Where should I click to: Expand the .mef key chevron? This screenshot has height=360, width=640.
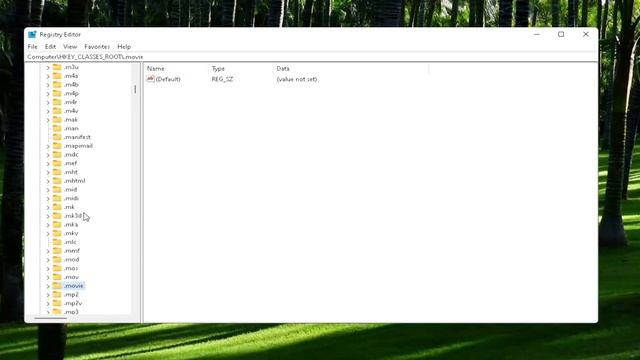click(48, 164)
